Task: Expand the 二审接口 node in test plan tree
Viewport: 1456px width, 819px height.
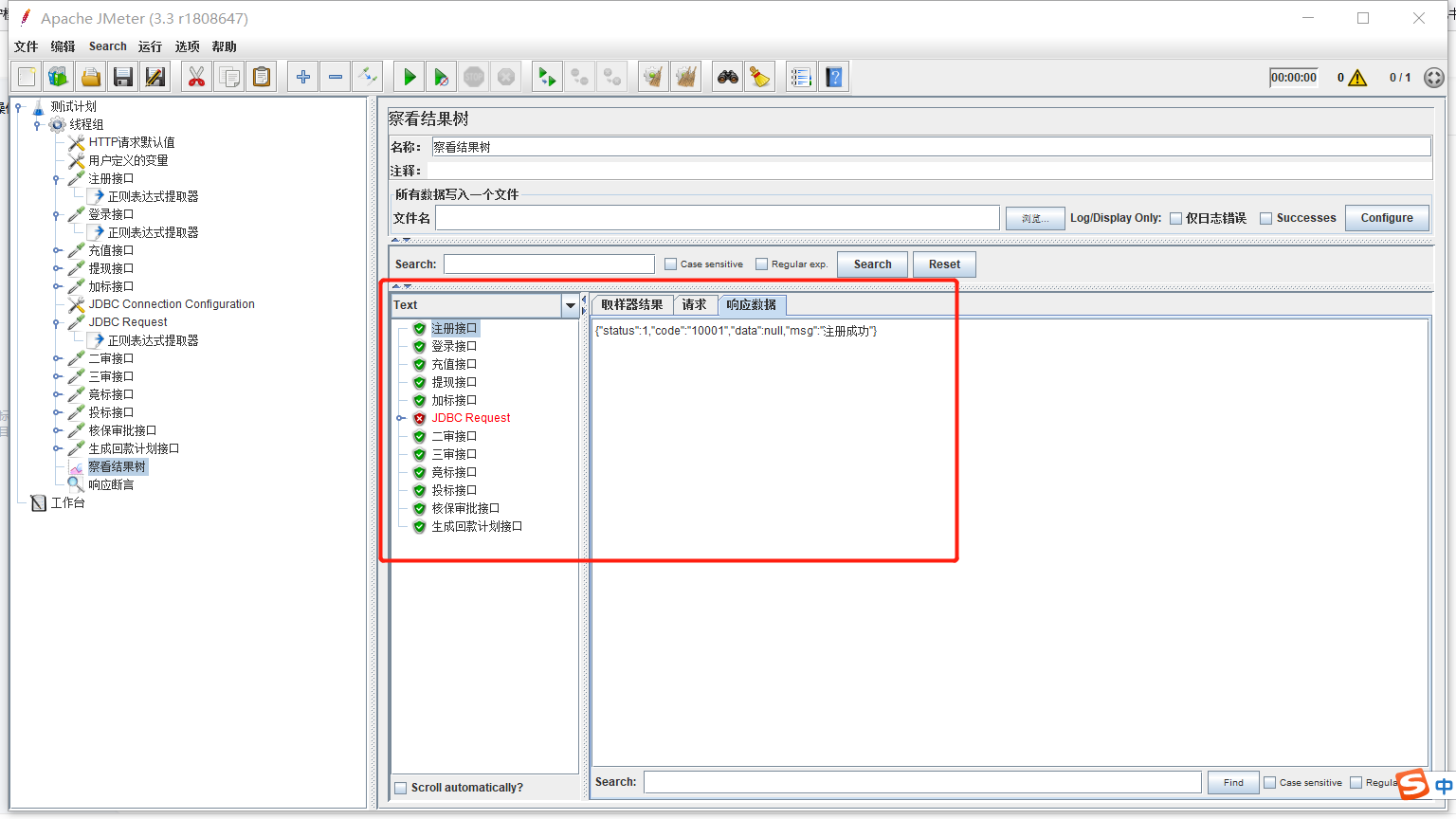Action: pos(56,359)
